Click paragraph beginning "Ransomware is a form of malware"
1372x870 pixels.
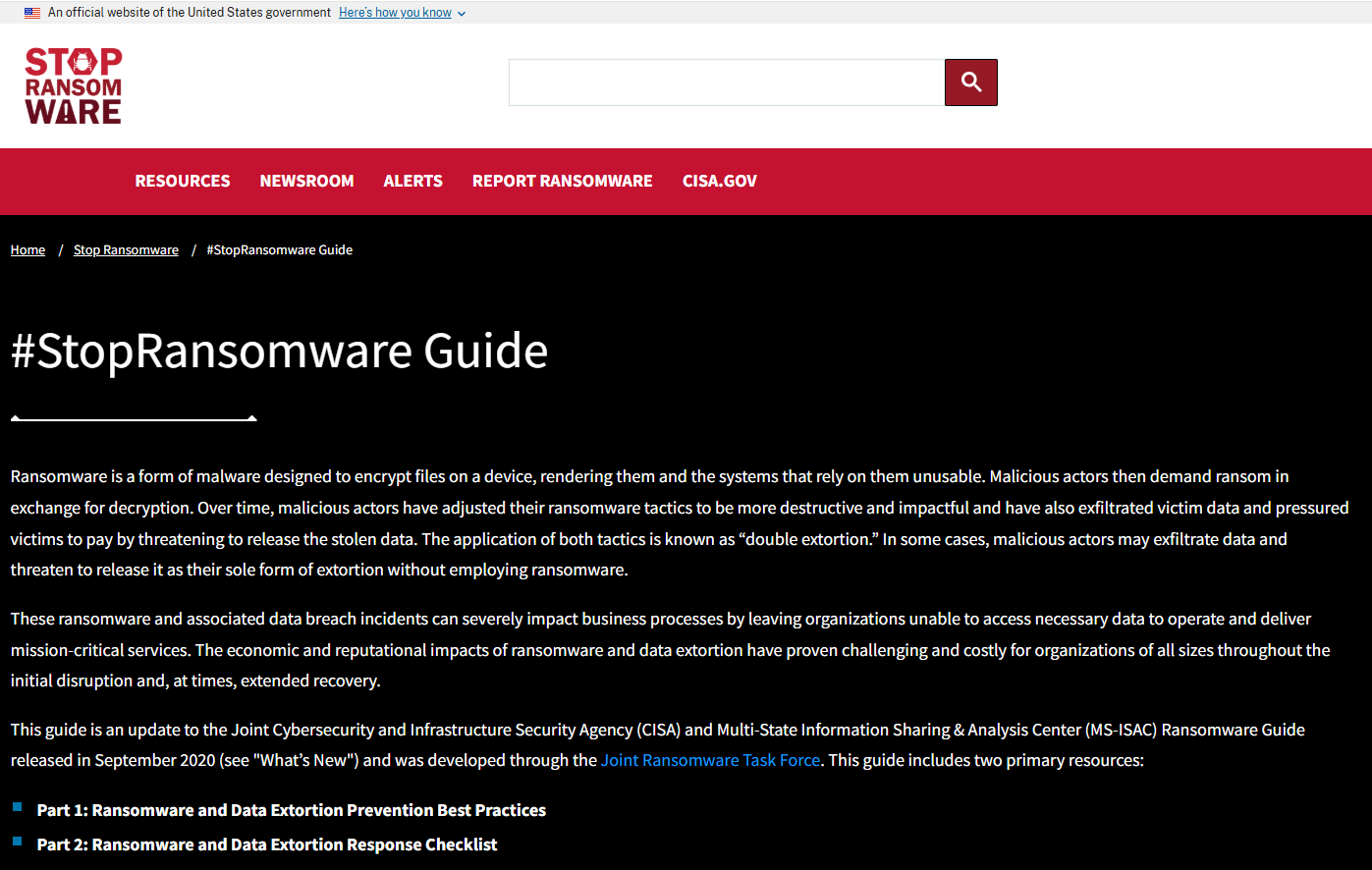(x=680, y=523)
